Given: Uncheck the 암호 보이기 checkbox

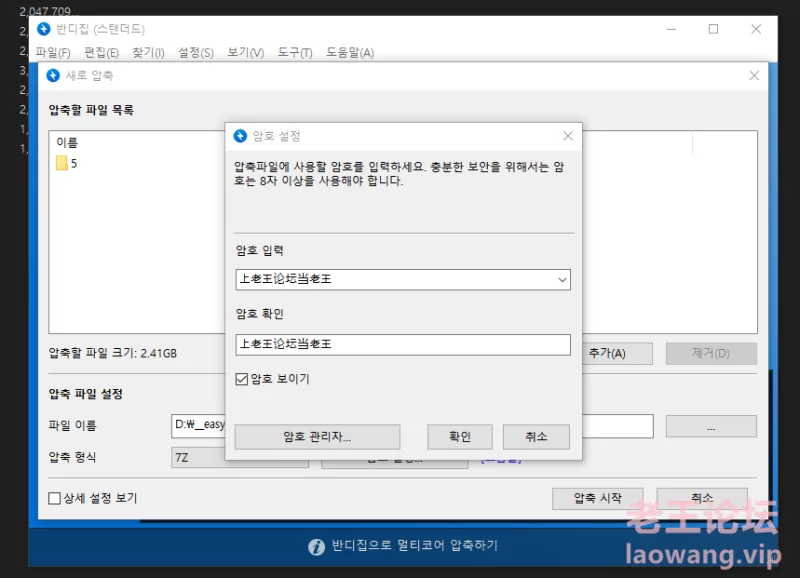Looking at the screenshot, I should click(242, 379).
